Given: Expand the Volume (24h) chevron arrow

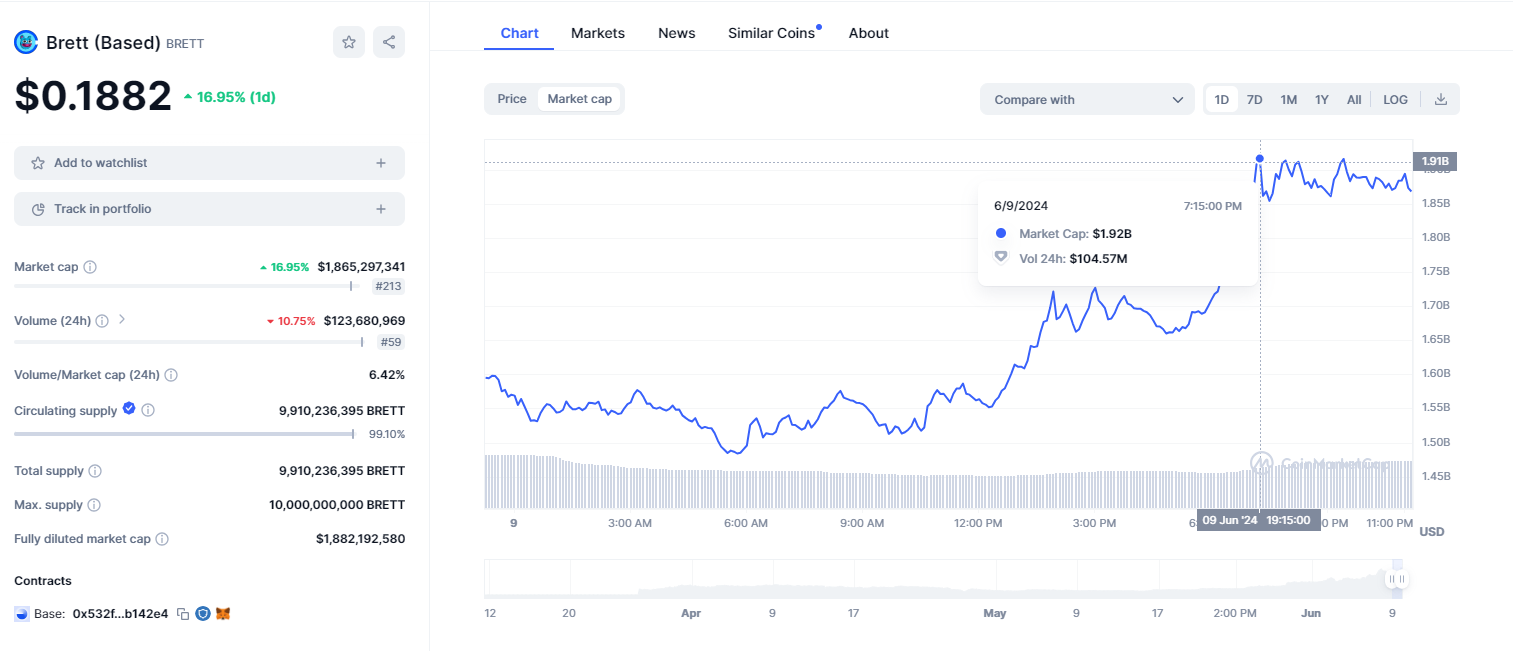Looking at the screenshot, I should click(122, 320).
